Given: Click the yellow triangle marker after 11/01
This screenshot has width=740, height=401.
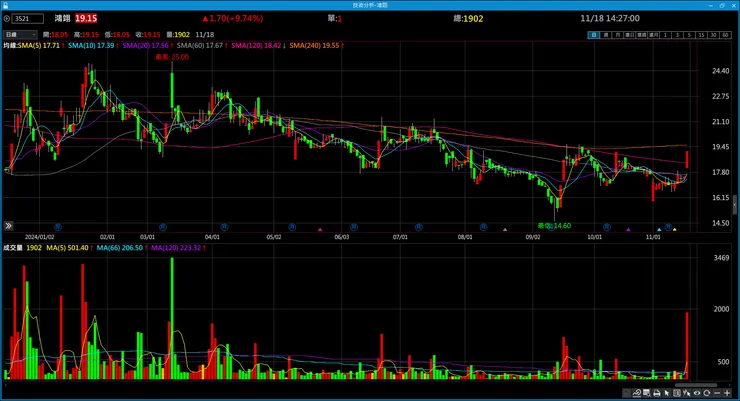Looking at the screenshot, I should (x=674, y=230).
